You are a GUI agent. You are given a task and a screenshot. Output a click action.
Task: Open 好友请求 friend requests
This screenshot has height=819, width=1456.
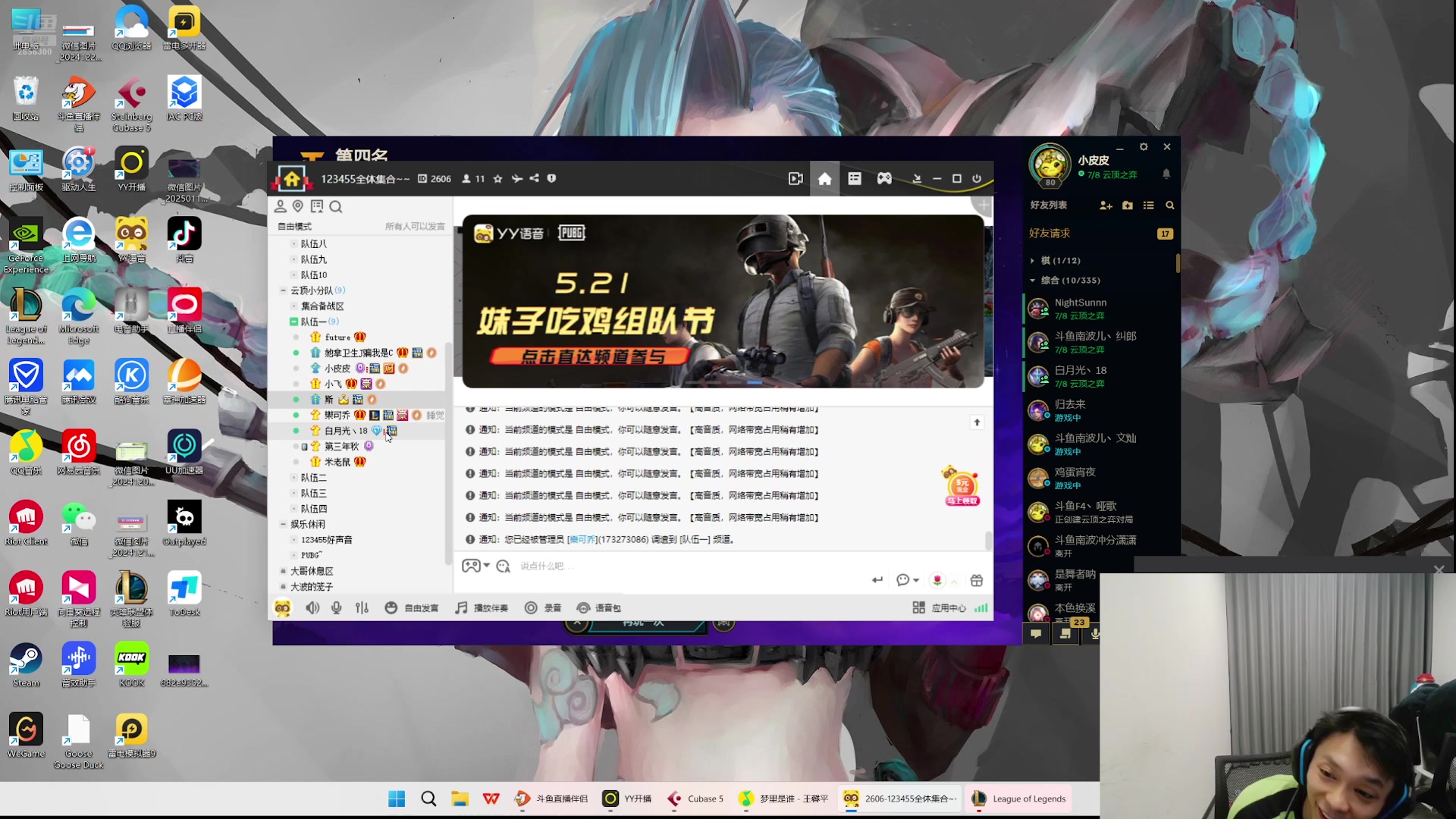[1050, 234]
